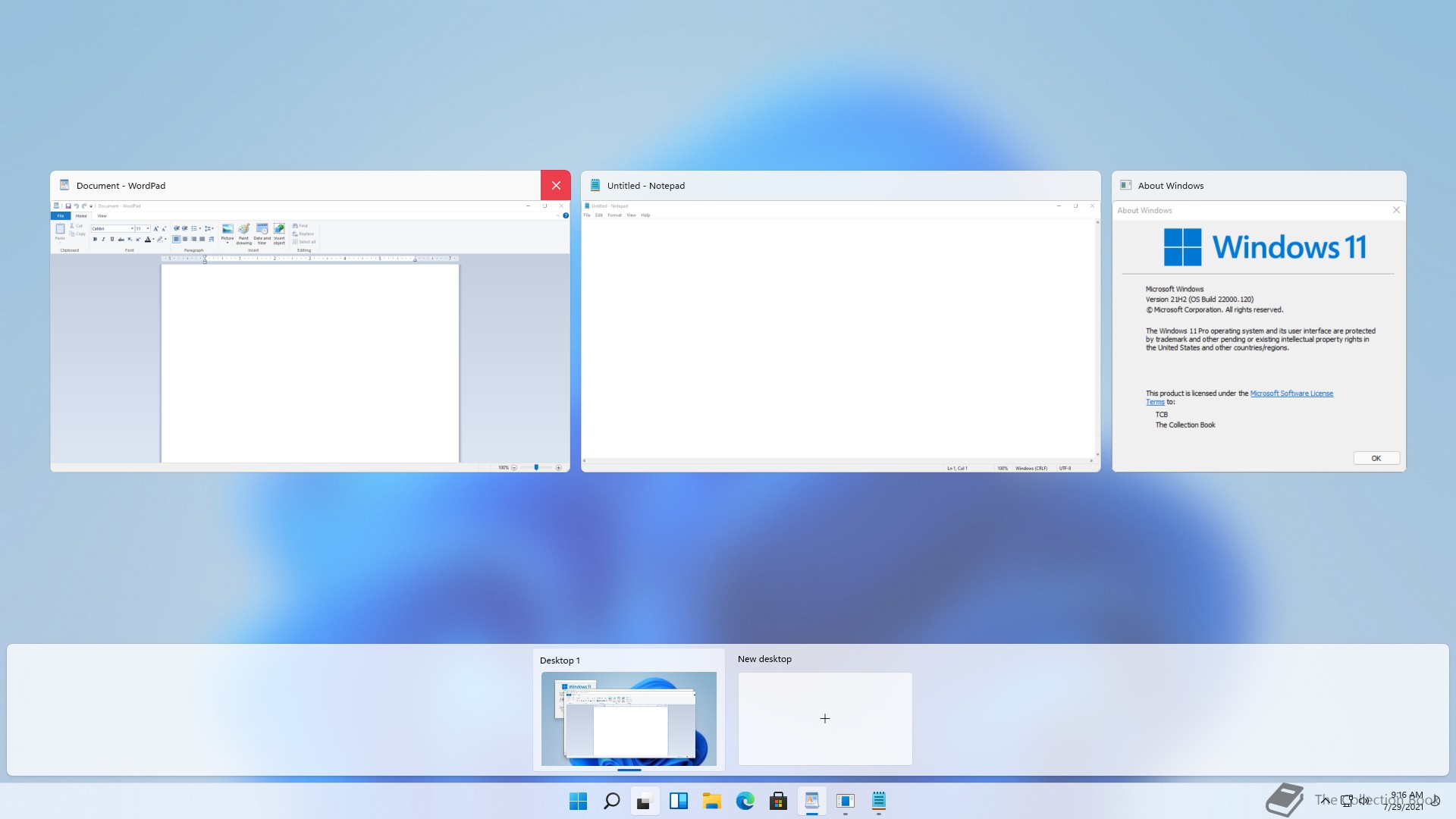Launch File Explorer from the taskbar
This screenshot has width=1456, height=819.
[x=711, y=801]
